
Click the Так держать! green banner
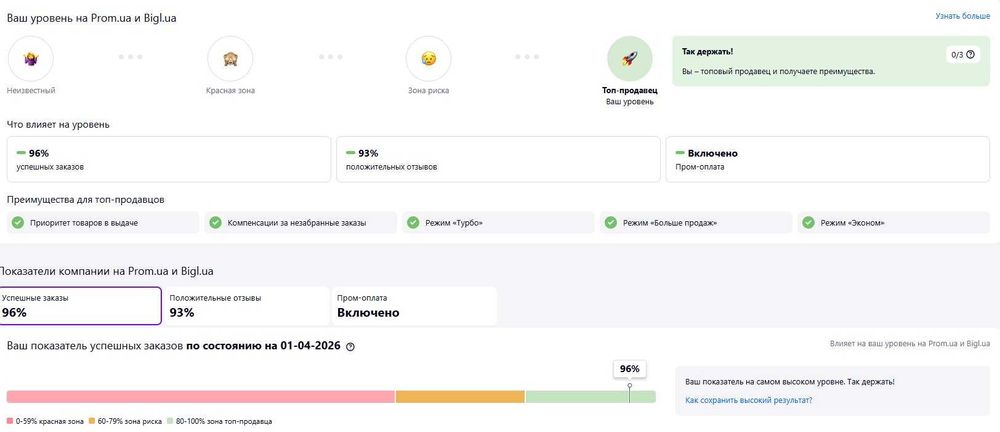tap(831, 61)
